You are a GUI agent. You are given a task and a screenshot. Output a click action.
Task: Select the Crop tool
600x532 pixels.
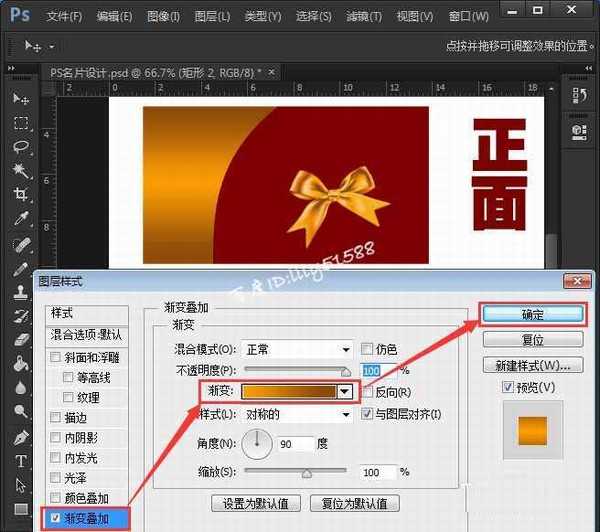click(20, 195)
